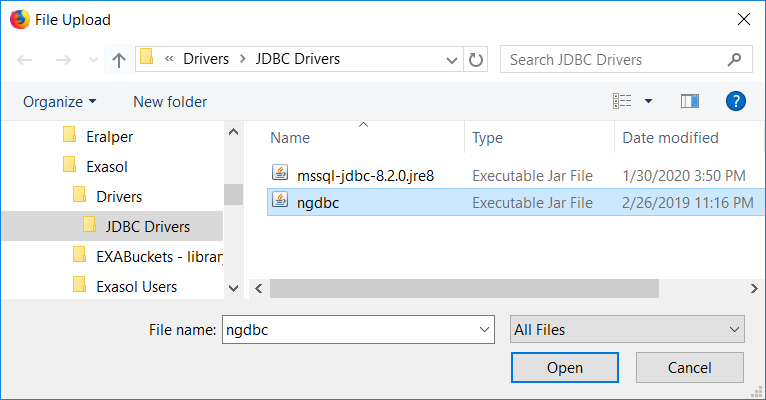766x400 pixels.
Task: Click the navigation pane scrollbar thumb
Action: coord(234,194)
